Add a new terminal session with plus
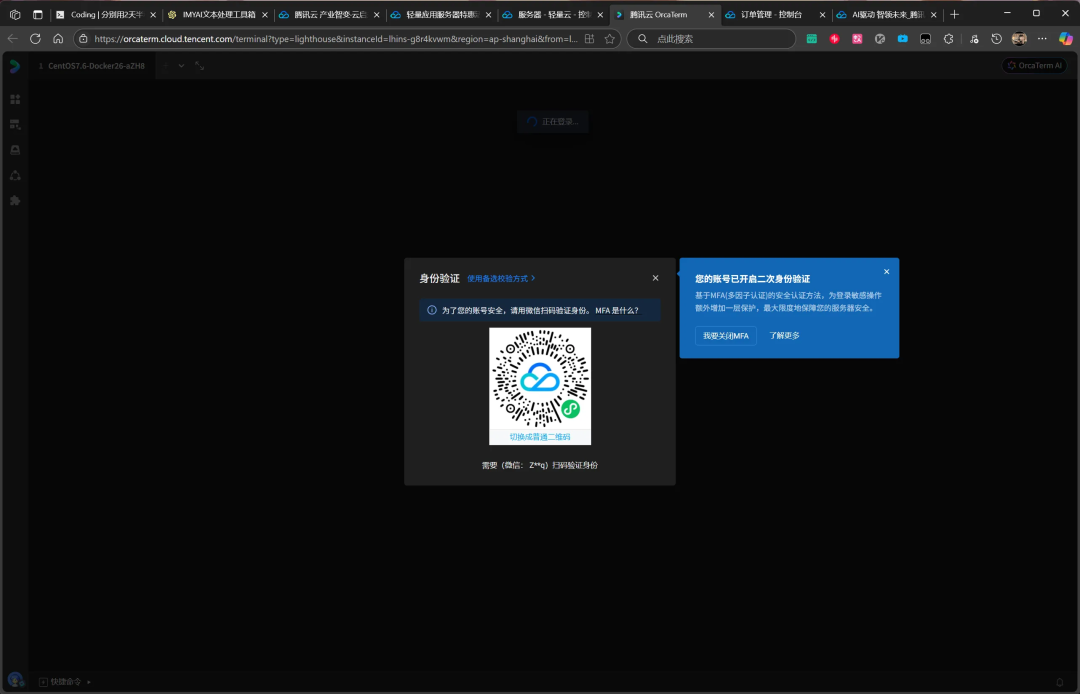The image size is (1080, 694). 165,66
